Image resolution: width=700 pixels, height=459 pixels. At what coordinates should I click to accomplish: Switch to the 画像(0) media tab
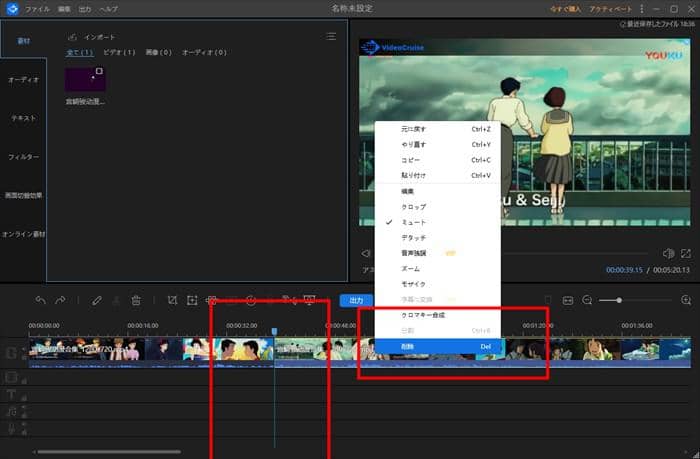[158, 52]
